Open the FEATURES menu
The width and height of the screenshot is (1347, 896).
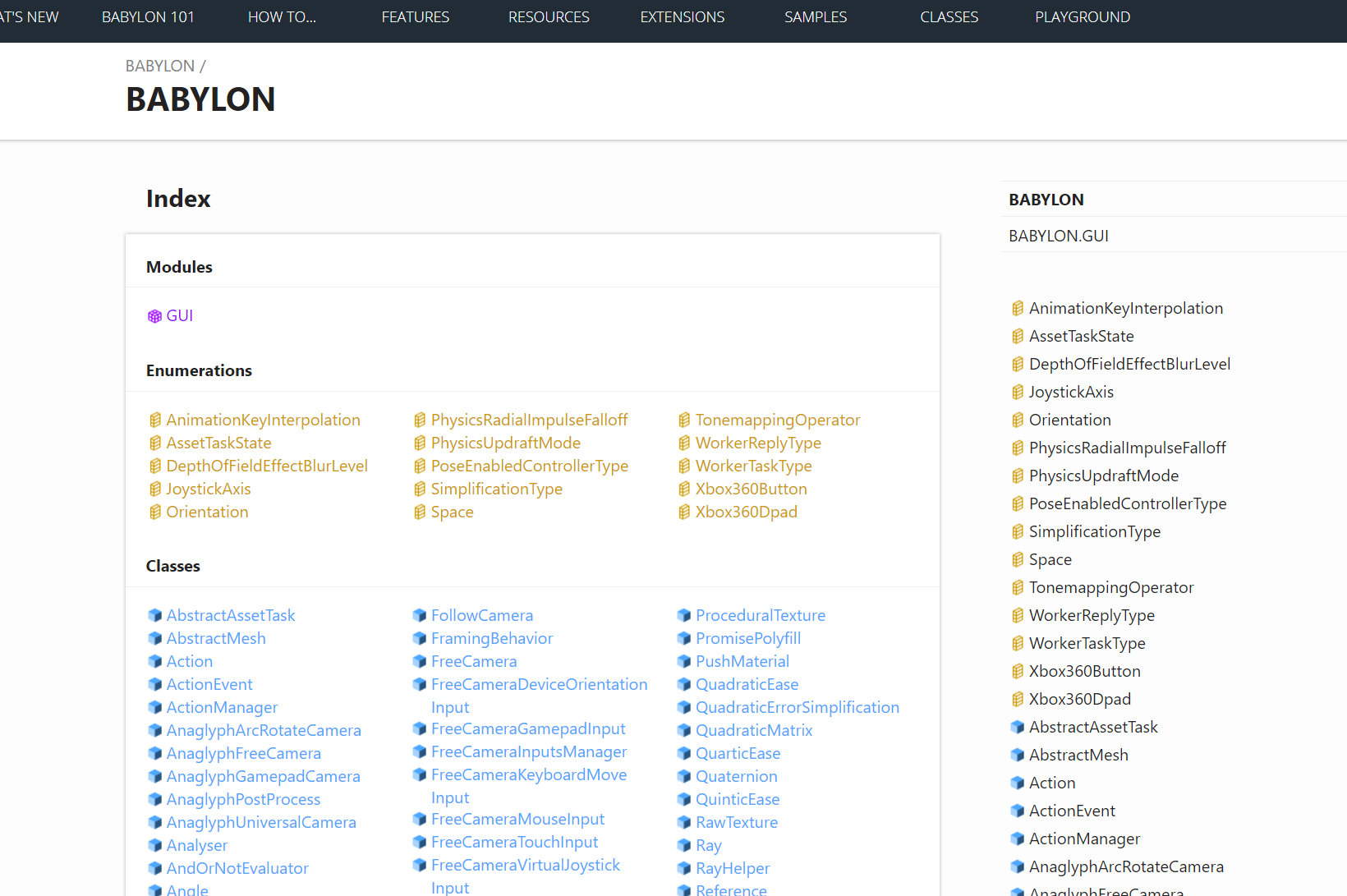[x=416, y=17]
